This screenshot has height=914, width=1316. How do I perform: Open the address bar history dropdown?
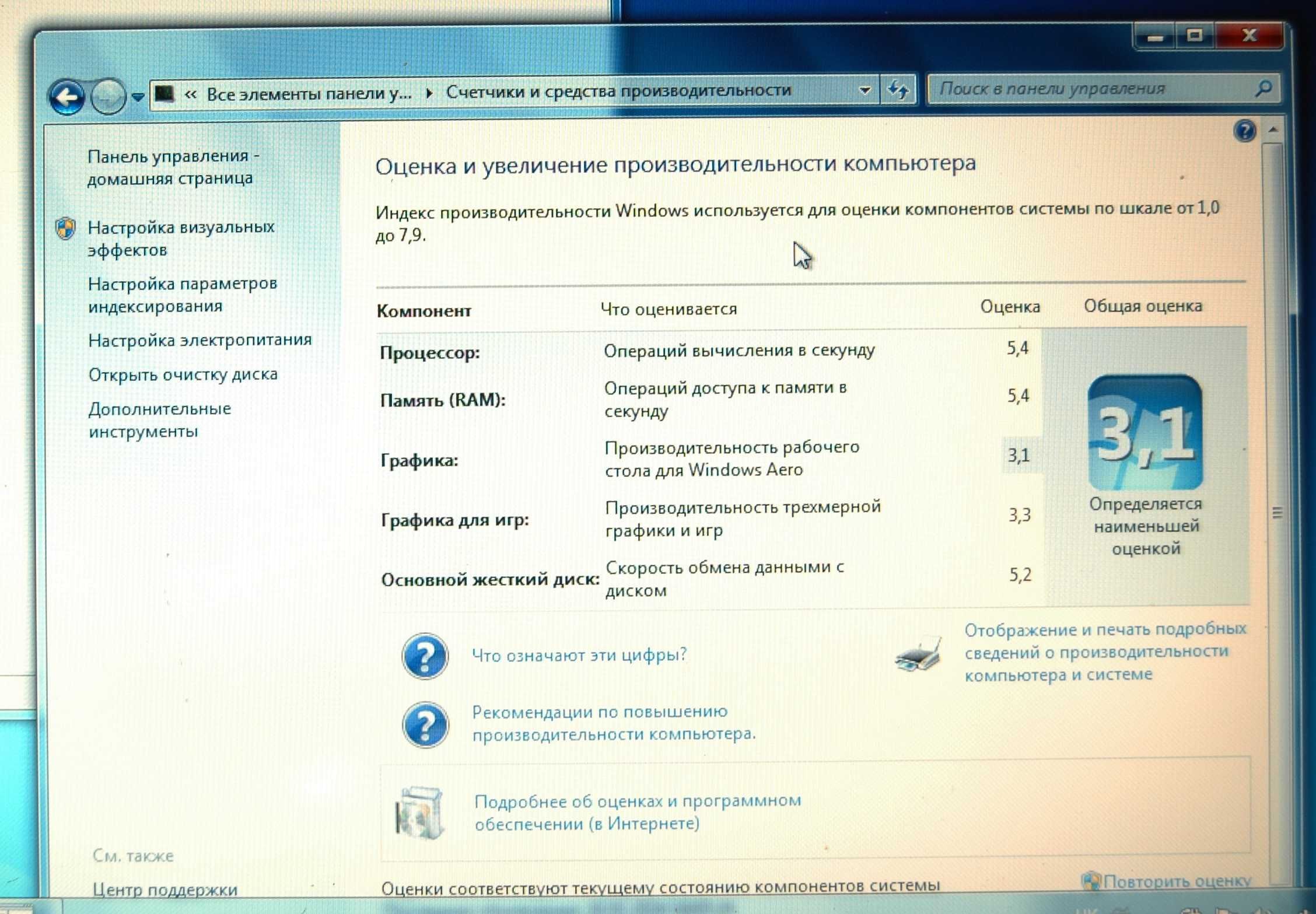865,90
